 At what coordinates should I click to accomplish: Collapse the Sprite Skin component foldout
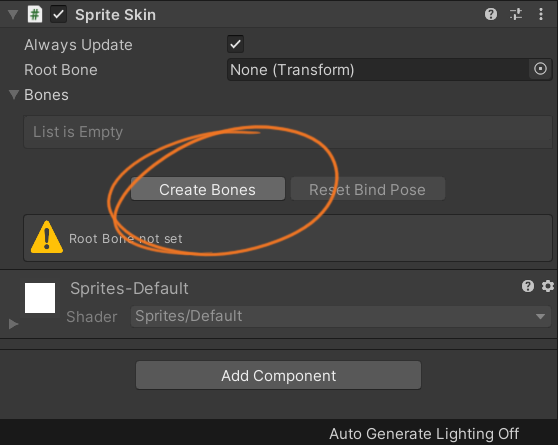click(x=13, y=15)
